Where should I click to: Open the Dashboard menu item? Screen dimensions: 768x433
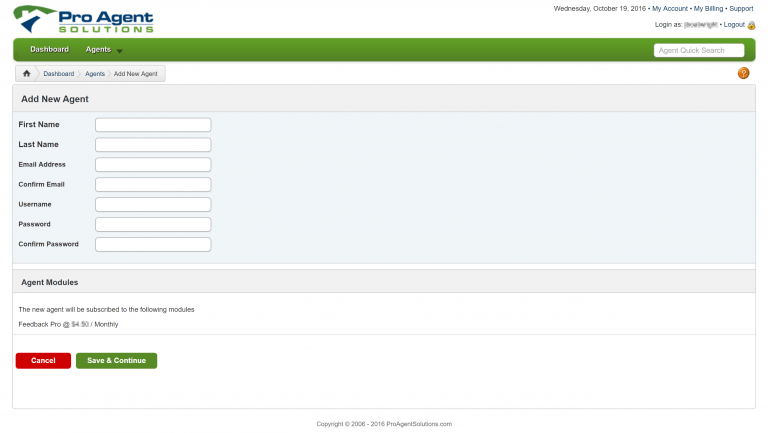click(49, 49)
